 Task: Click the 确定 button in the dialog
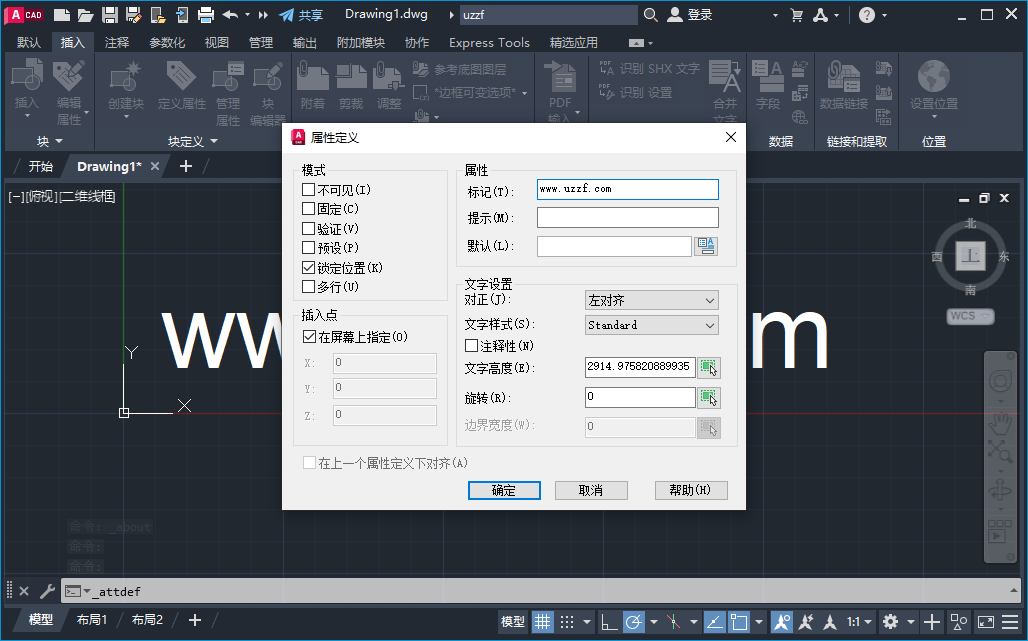click(504, 490)
